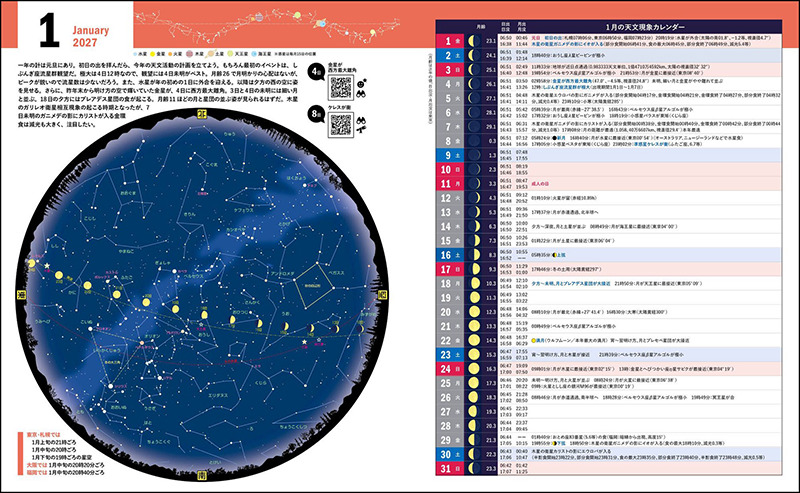
Task: Click the moon age value 23.1 in row 1
Action: (491, 41)
